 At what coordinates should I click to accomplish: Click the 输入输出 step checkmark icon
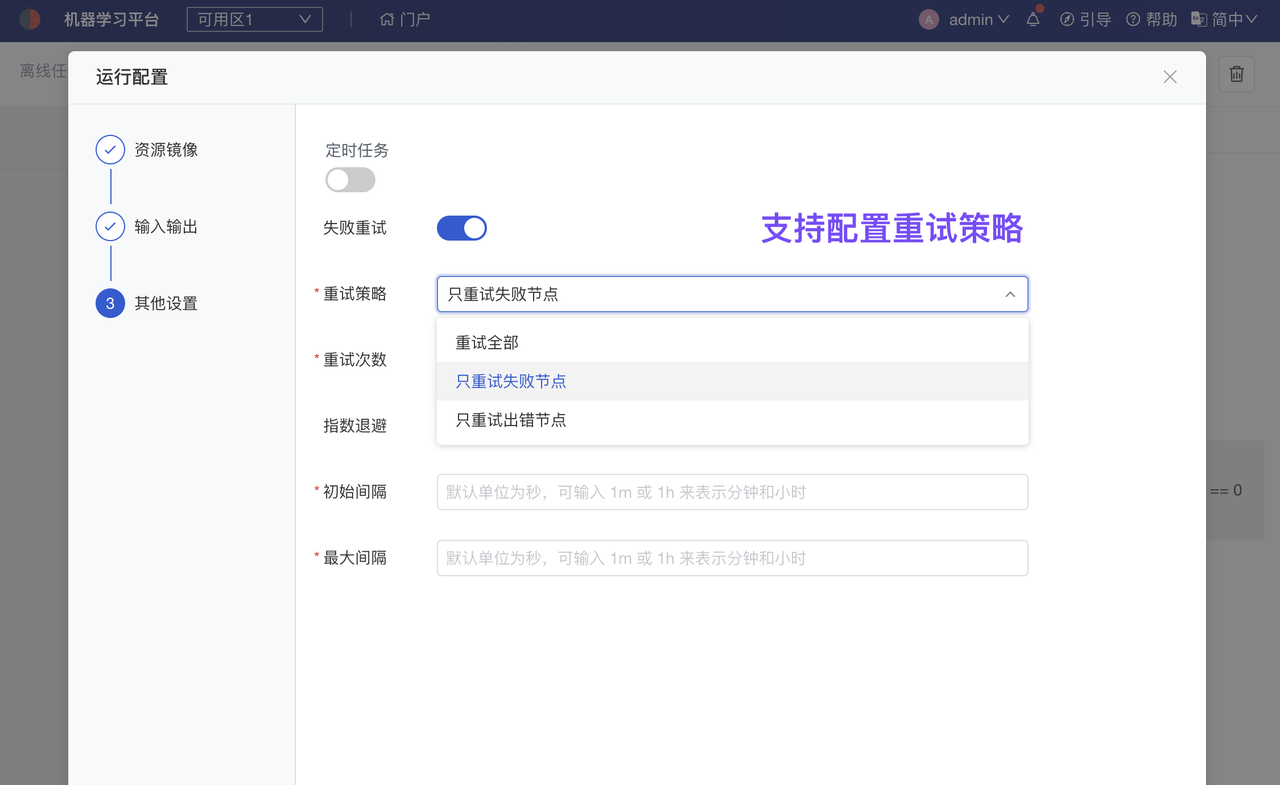tap(110, 227)
